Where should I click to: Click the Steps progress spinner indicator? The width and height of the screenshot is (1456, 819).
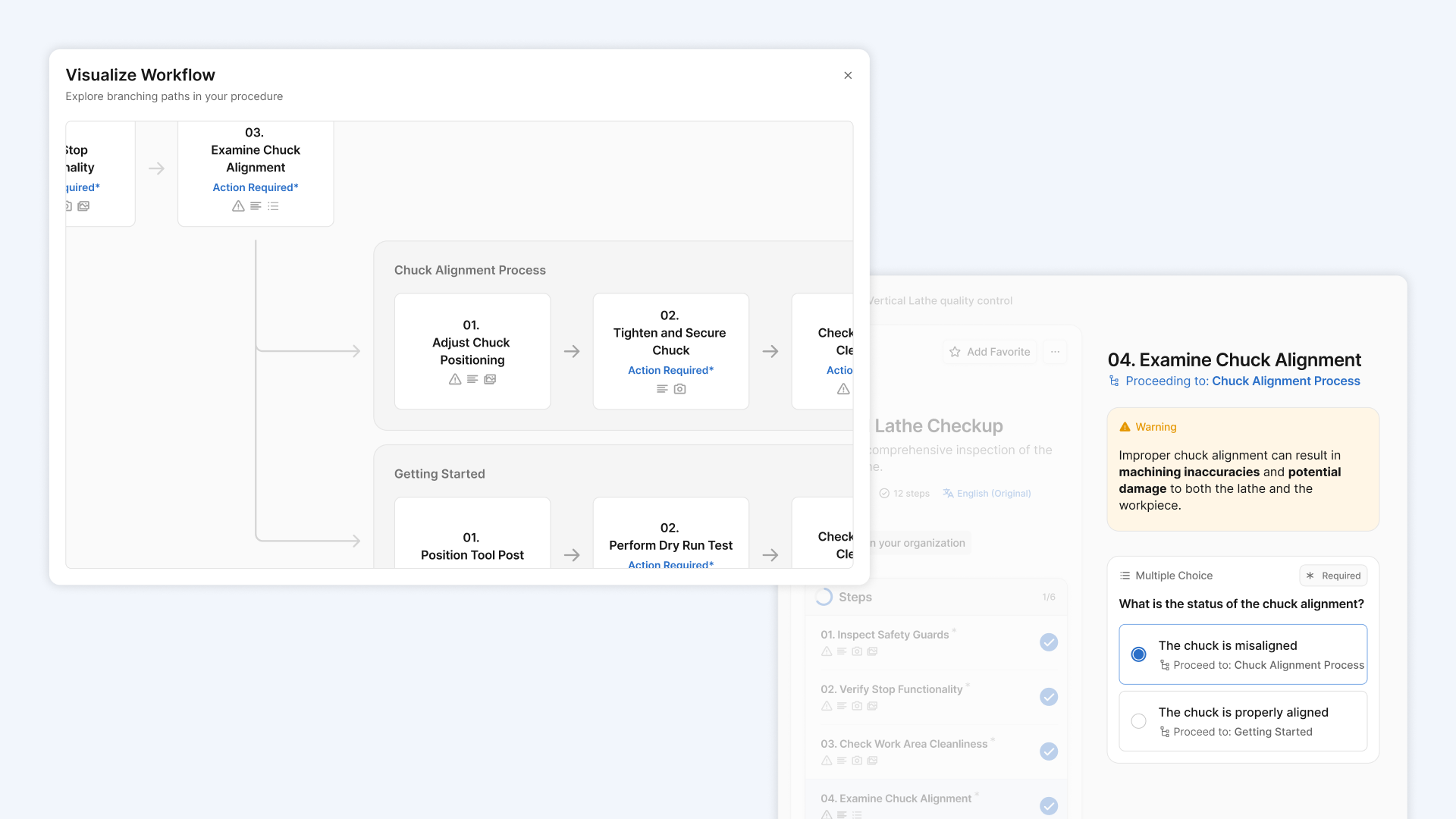[x=824, y=597]
